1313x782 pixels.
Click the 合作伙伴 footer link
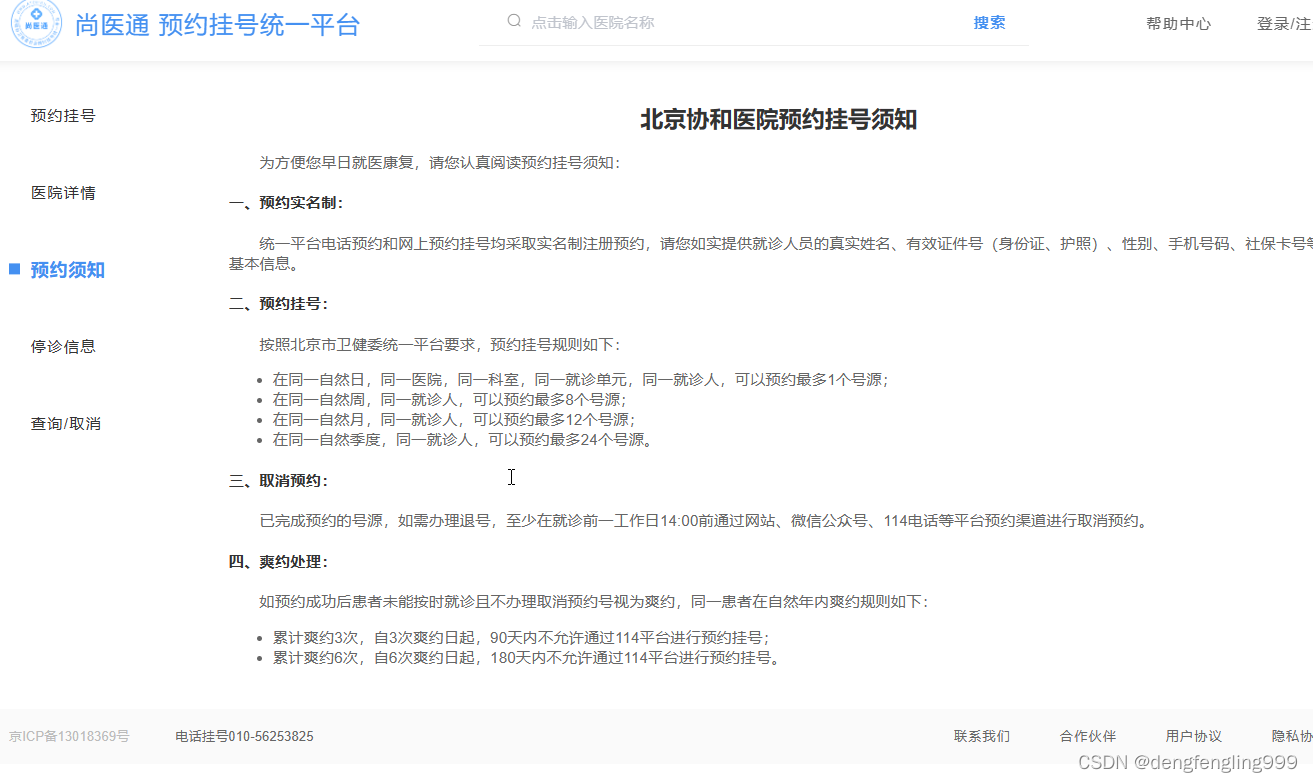(x=1087, y=736)
